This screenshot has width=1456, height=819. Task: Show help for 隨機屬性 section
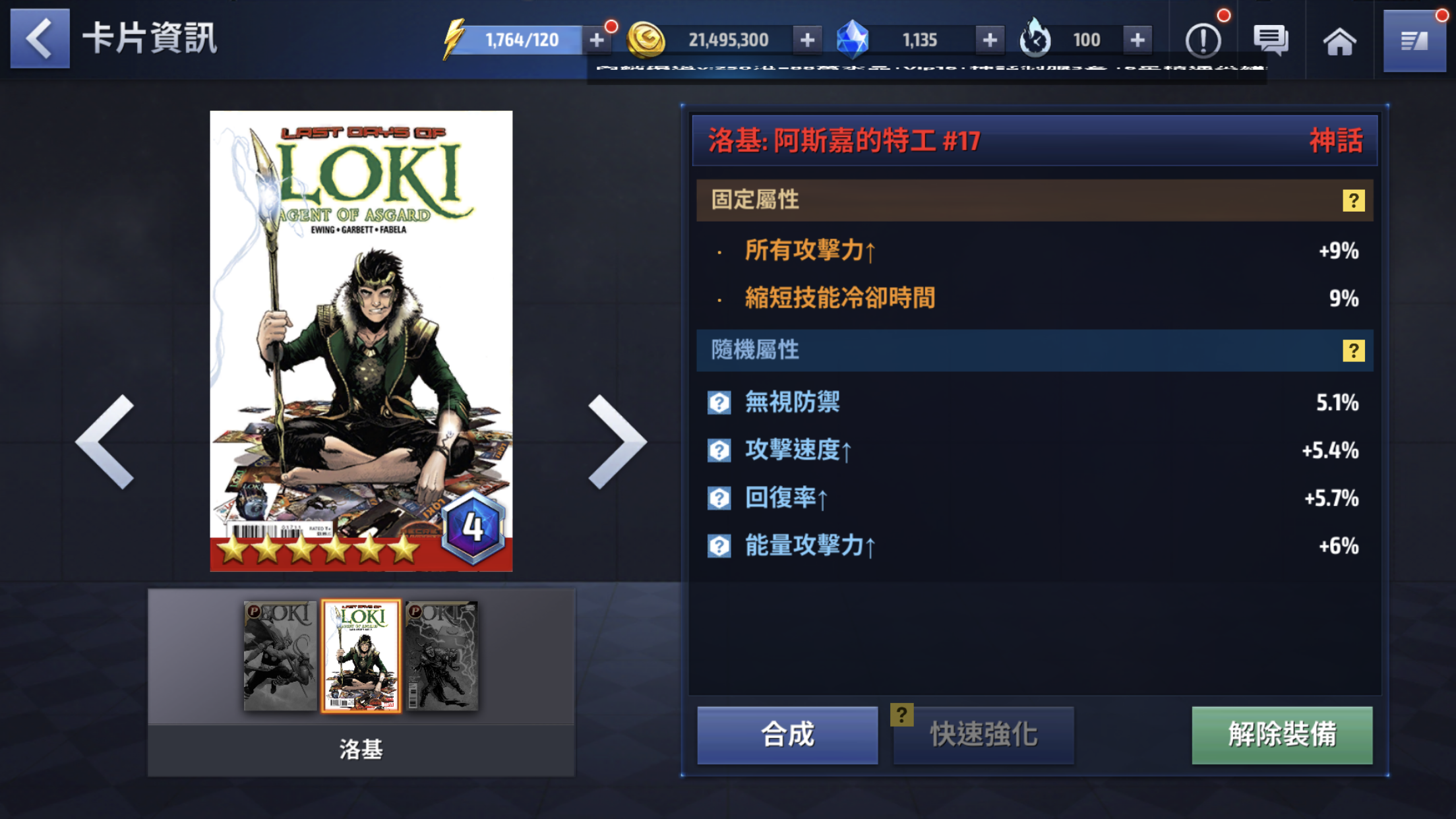point(1353,351)
